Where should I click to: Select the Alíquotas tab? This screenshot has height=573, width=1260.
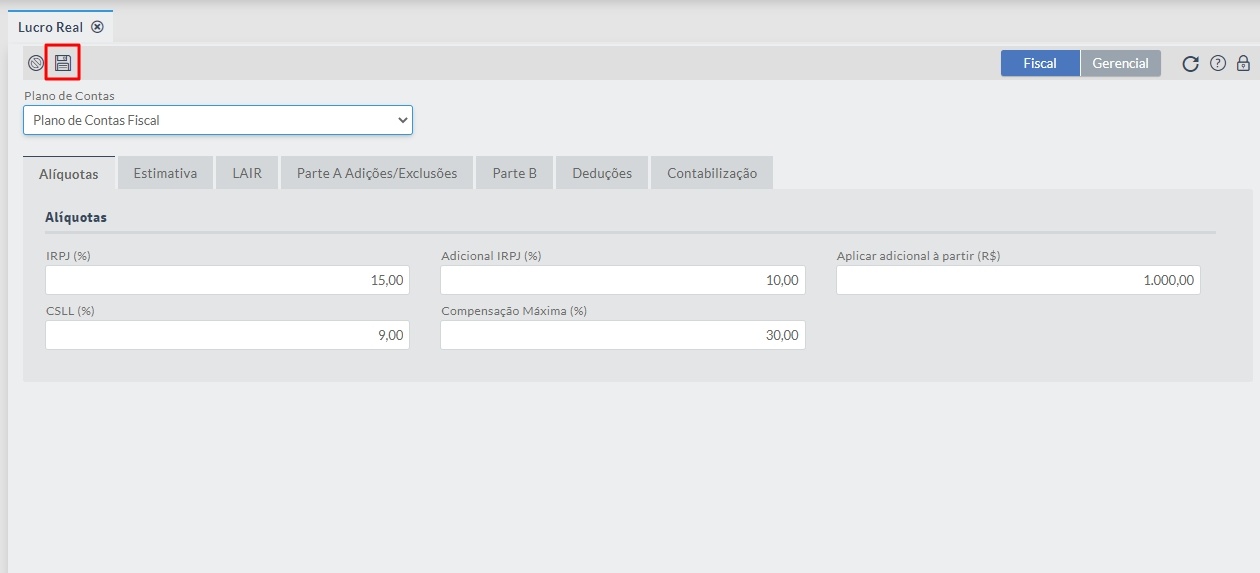pos(69,174)
